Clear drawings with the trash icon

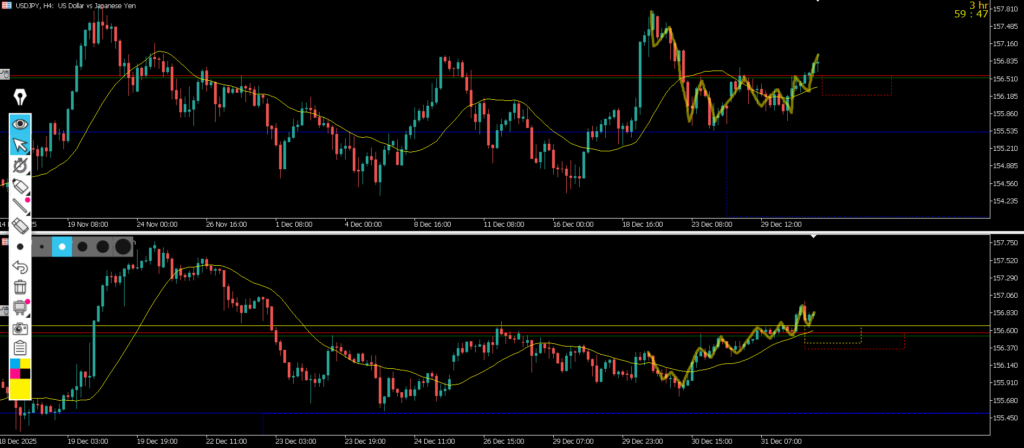(x=20, y=287)
